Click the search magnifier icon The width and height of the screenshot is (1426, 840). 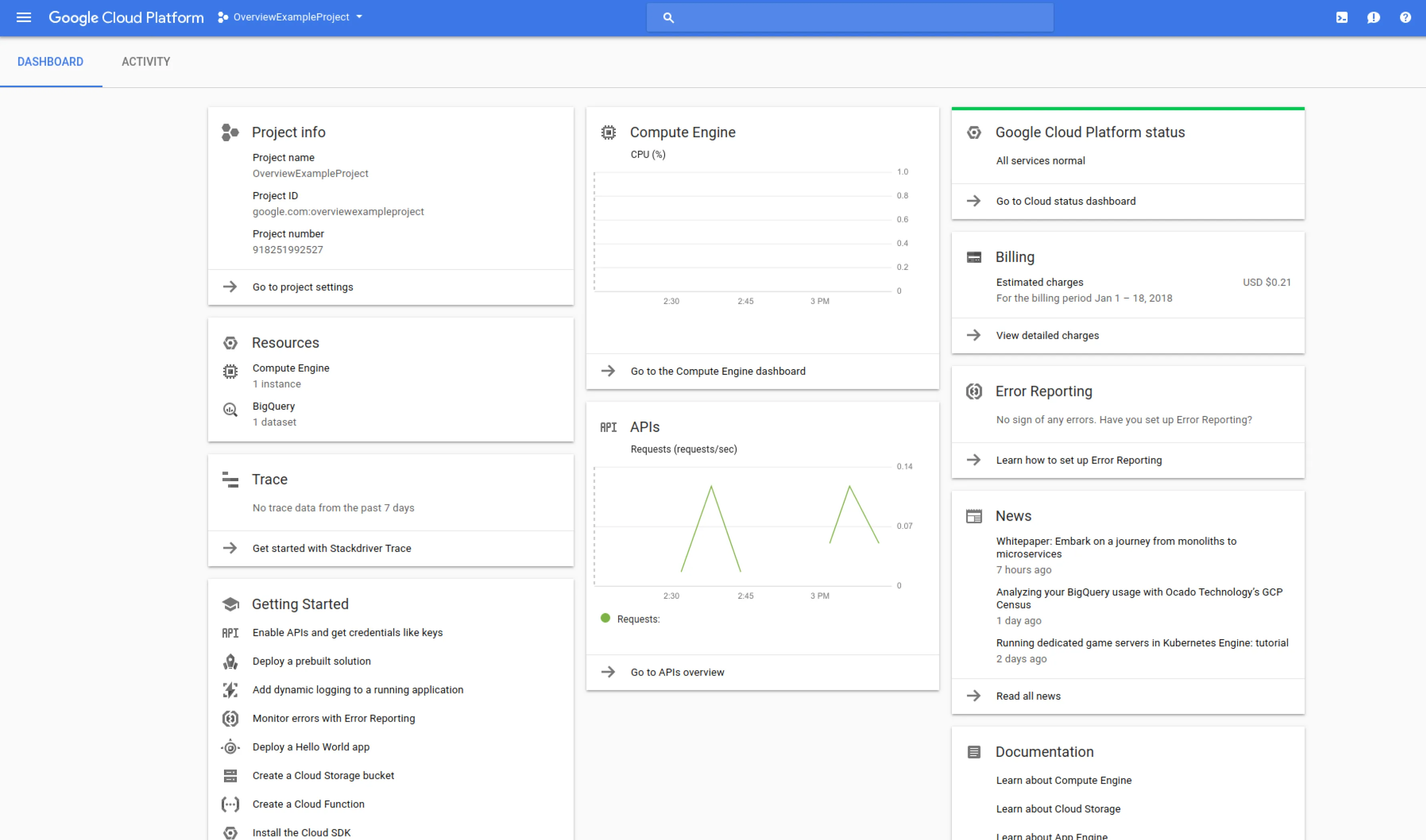(x=669, y=18)
